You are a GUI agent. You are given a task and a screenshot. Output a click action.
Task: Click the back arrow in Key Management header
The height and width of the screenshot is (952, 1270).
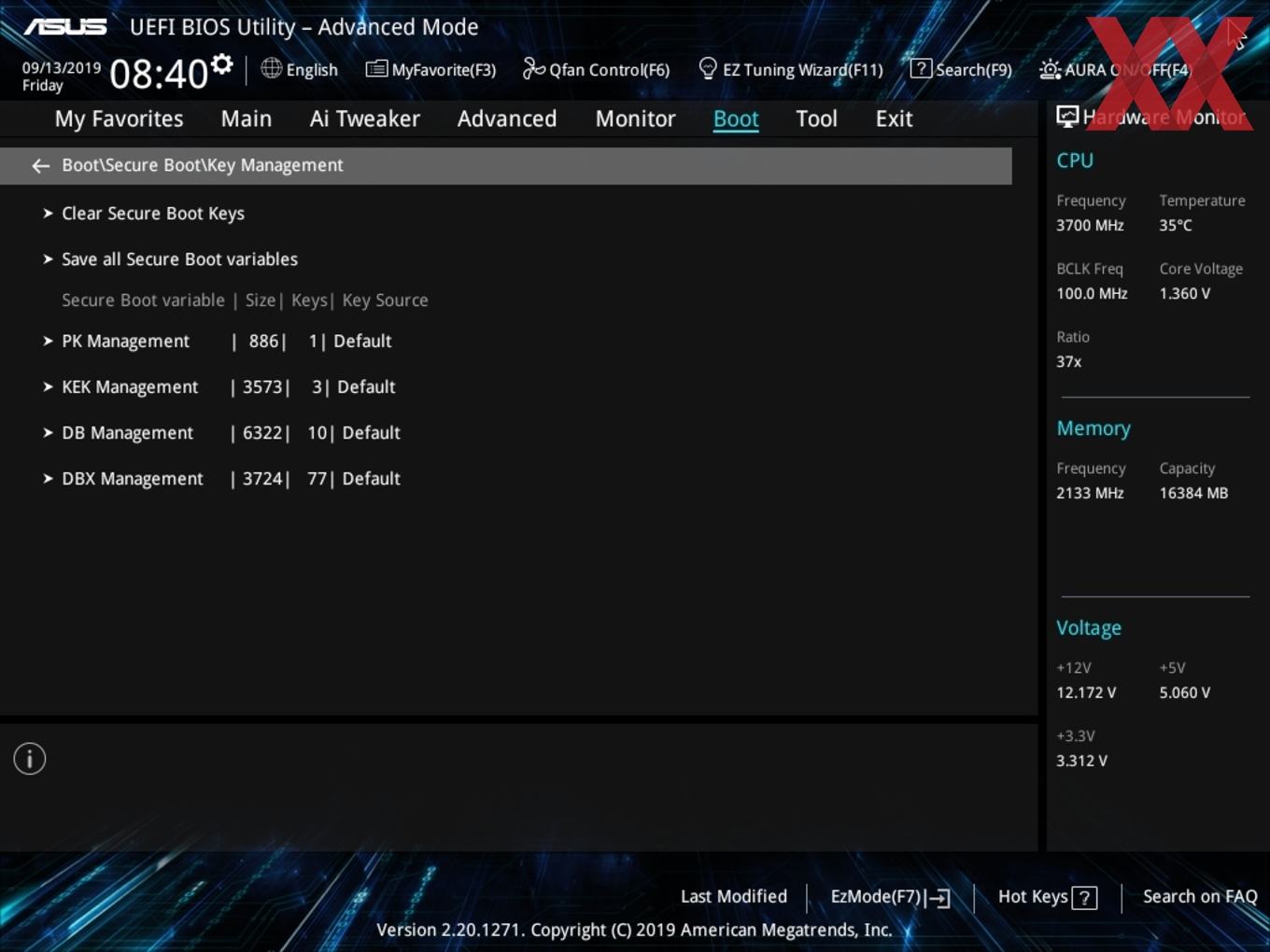click(40, 165)
